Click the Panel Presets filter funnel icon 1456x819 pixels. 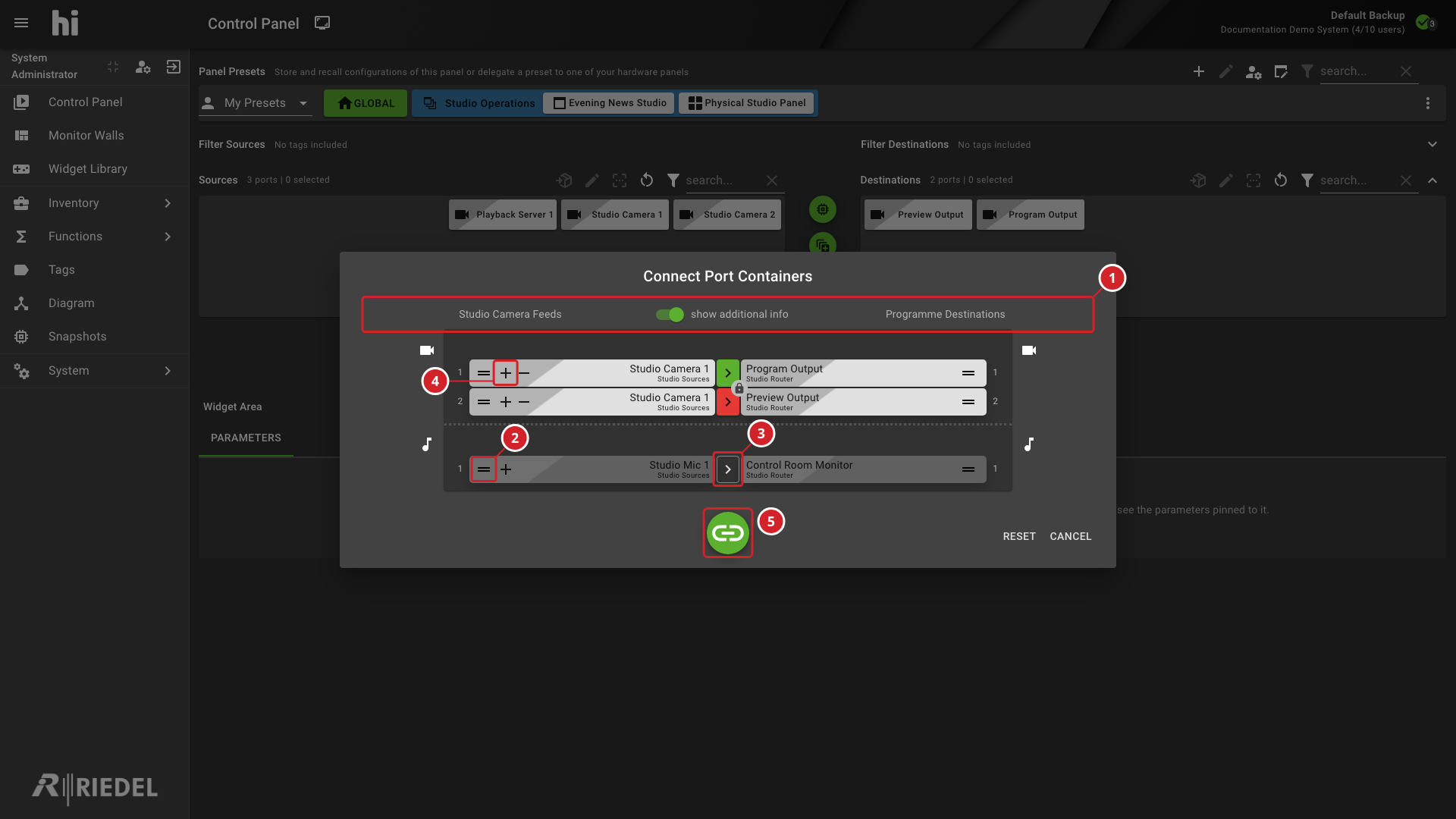(x=1307, y=71)
